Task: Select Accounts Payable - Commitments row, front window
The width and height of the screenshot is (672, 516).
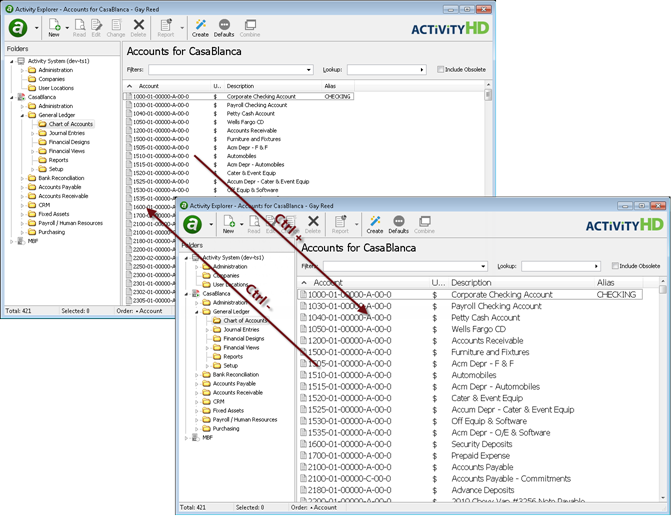Action: tap(471, 479)
